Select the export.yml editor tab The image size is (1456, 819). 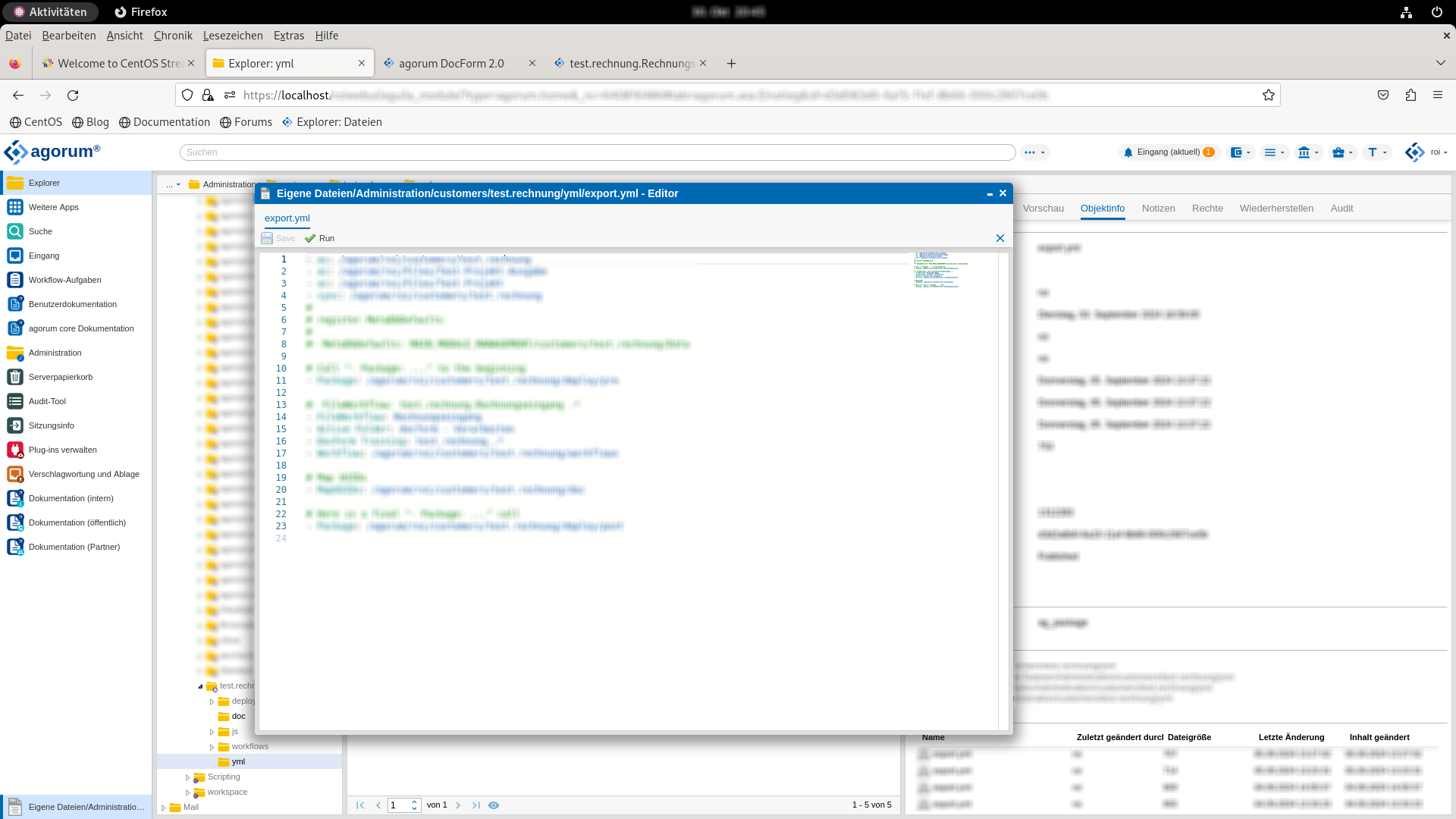pyautogui.click(x=287, y=218)
